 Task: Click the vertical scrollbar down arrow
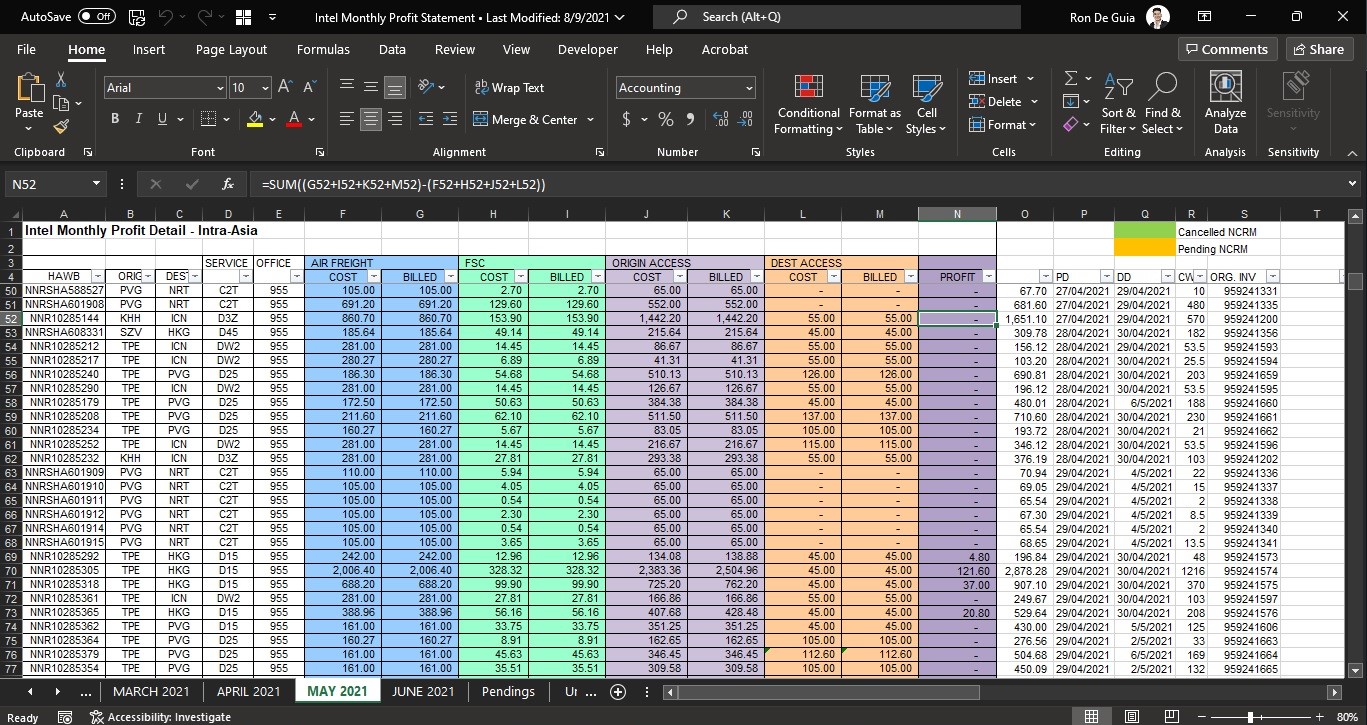(x=1355, y=671)
